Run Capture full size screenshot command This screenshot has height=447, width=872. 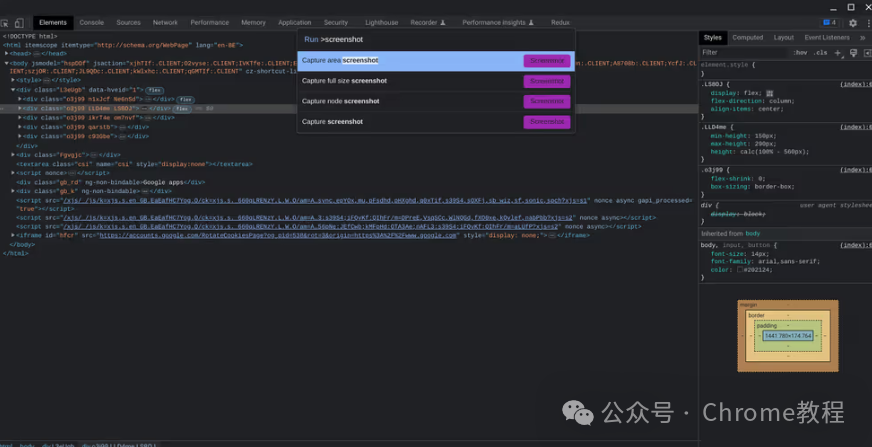436,81
